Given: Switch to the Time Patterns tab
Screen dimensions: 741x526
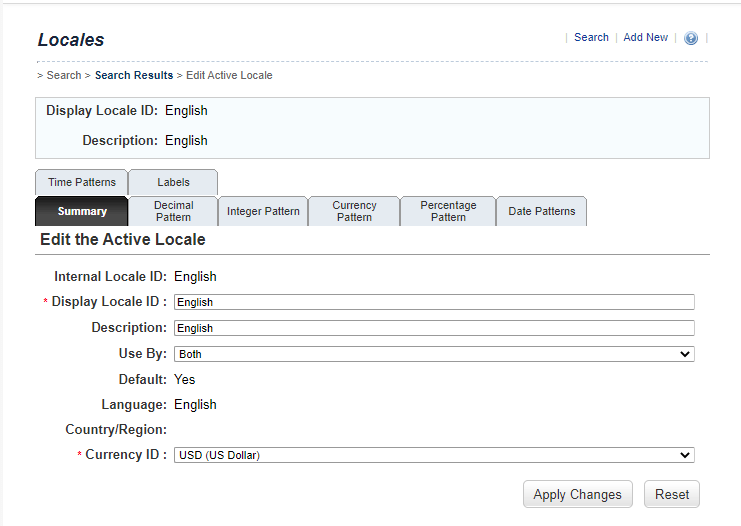Looking at the screenshot, I should tap(82, 182).
